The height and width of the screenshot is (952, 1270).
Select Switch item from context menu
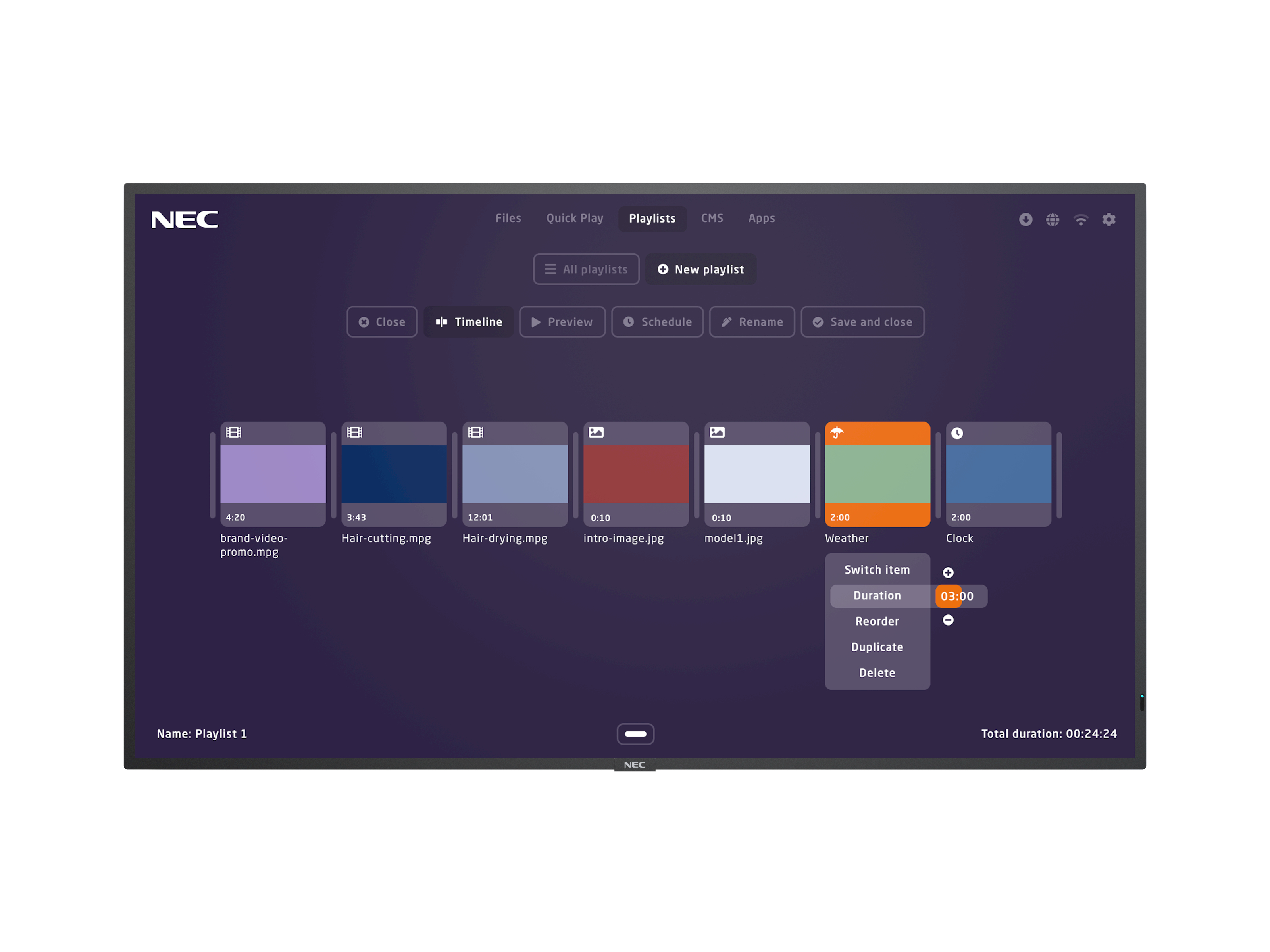[876, 569]
